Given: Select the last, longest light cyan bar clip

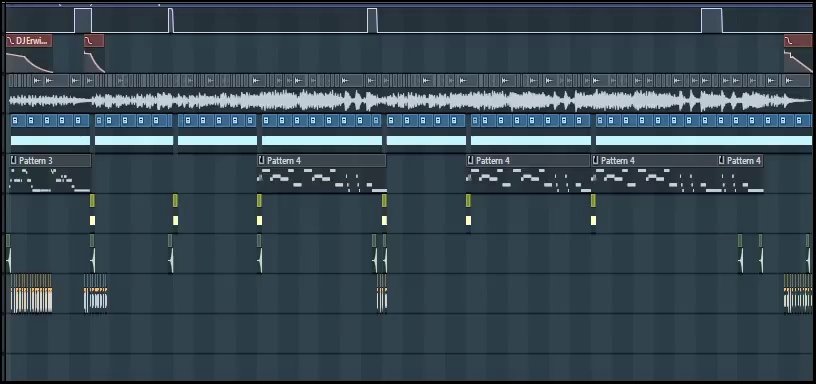Looking at the screenshot, I should [x=704, y=140].
